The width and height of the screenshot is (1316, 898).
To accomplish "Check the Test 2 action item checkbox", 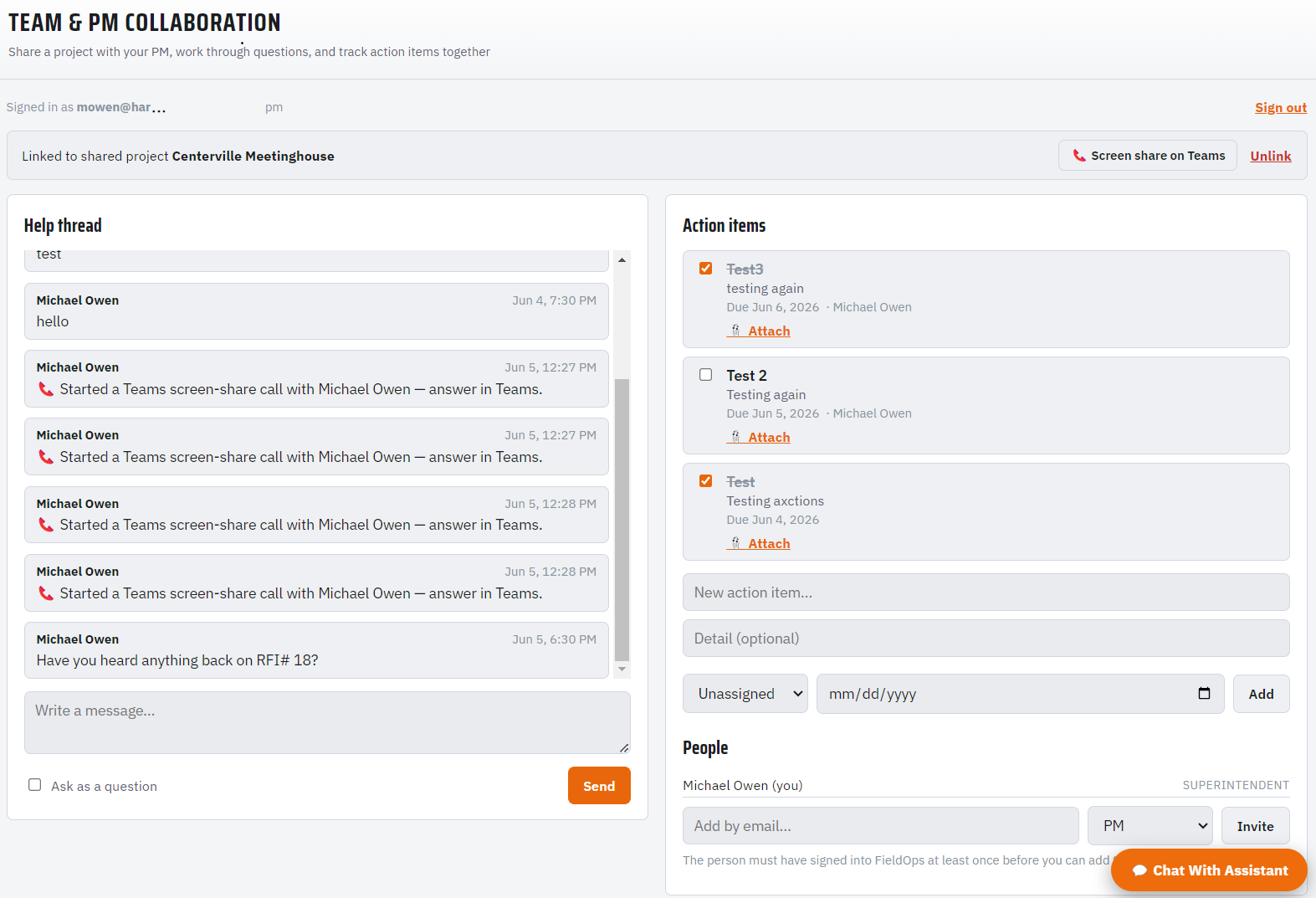I will click(x=706, y=375).
